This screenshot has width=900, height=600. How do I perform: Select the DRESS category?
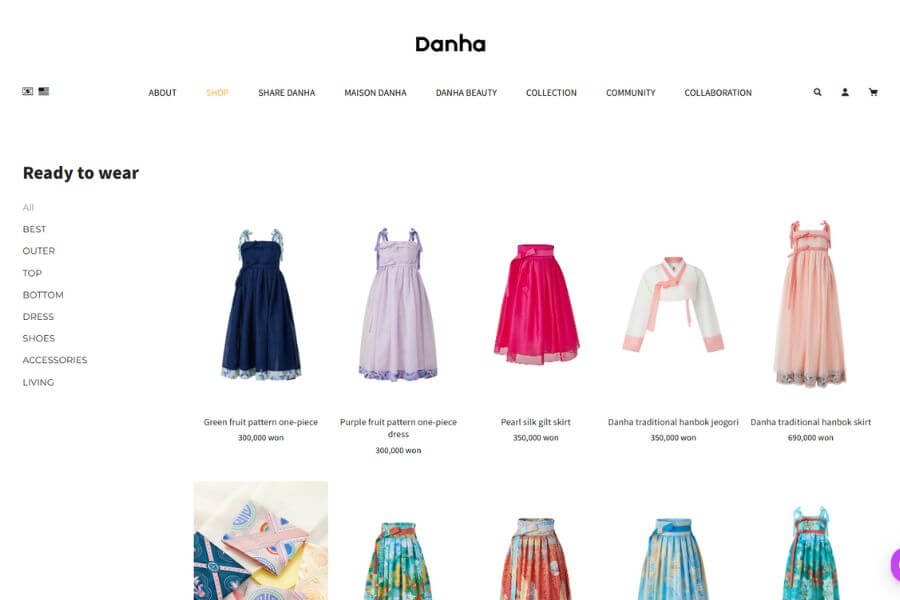38,316
